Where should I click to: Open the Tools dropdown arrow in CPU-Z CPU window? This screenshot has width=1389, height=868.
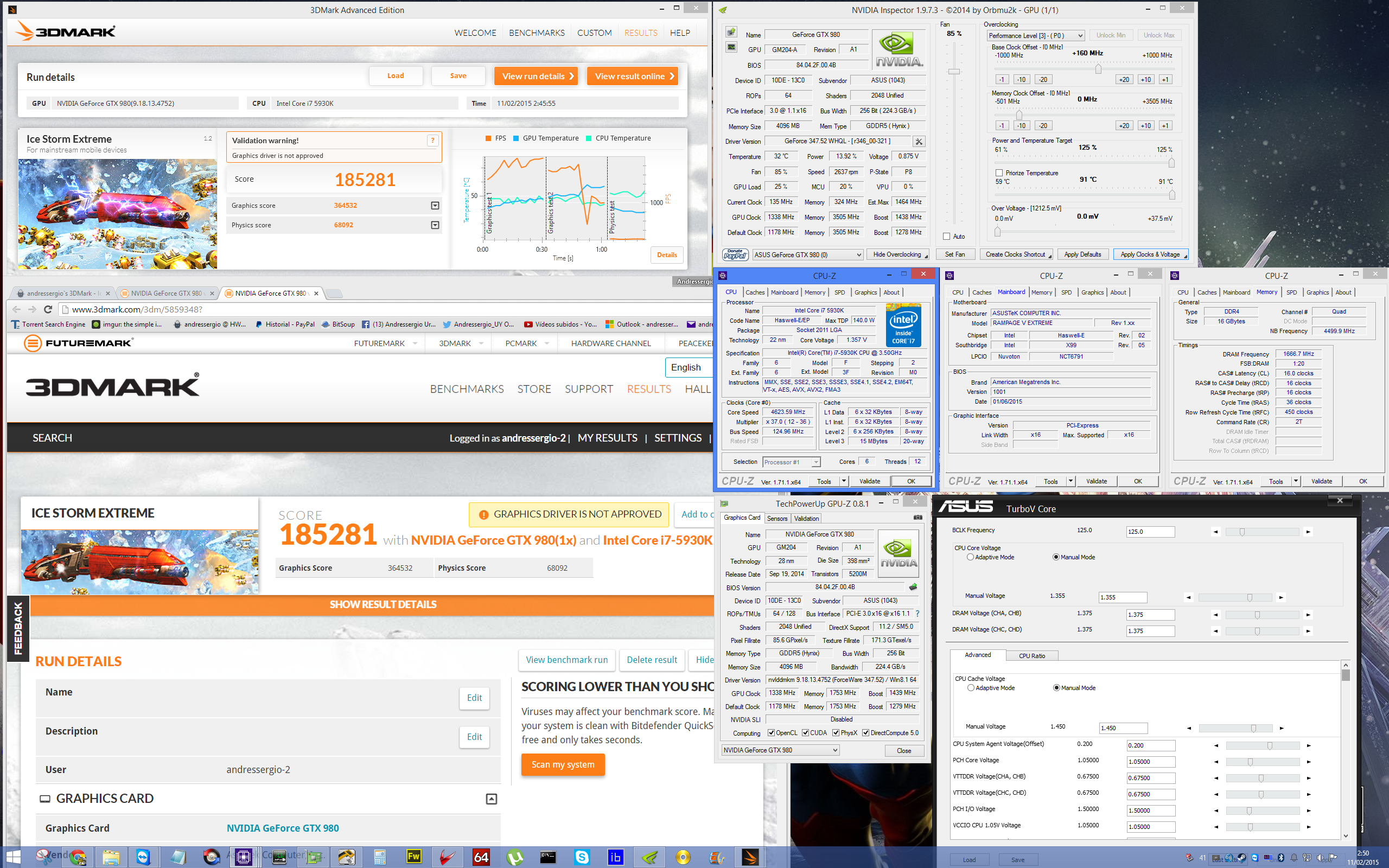point(844,481)
